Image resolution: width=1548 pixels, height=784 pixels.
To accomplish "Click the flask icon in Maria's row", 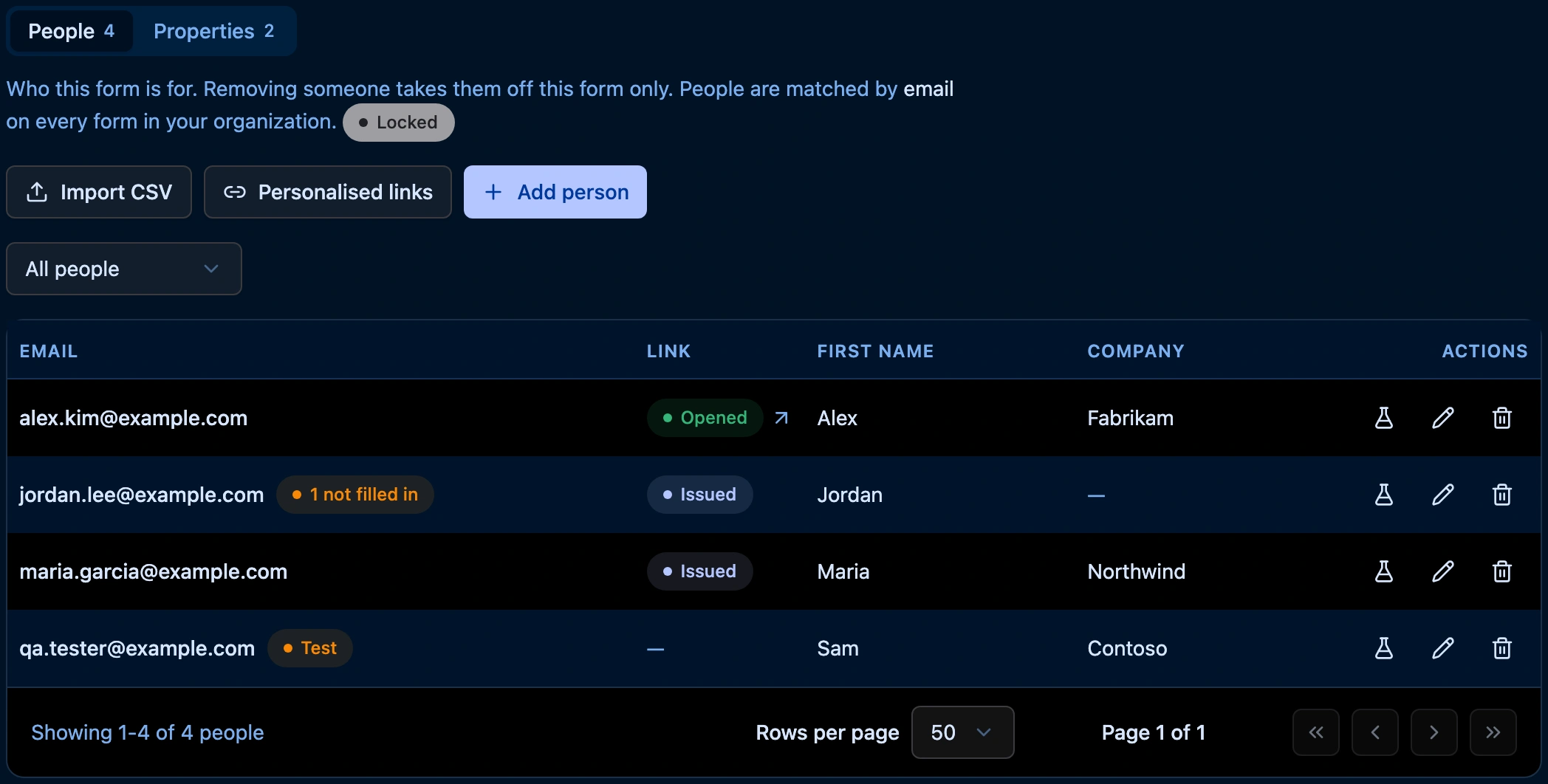I will click(x=1384, y=571).
